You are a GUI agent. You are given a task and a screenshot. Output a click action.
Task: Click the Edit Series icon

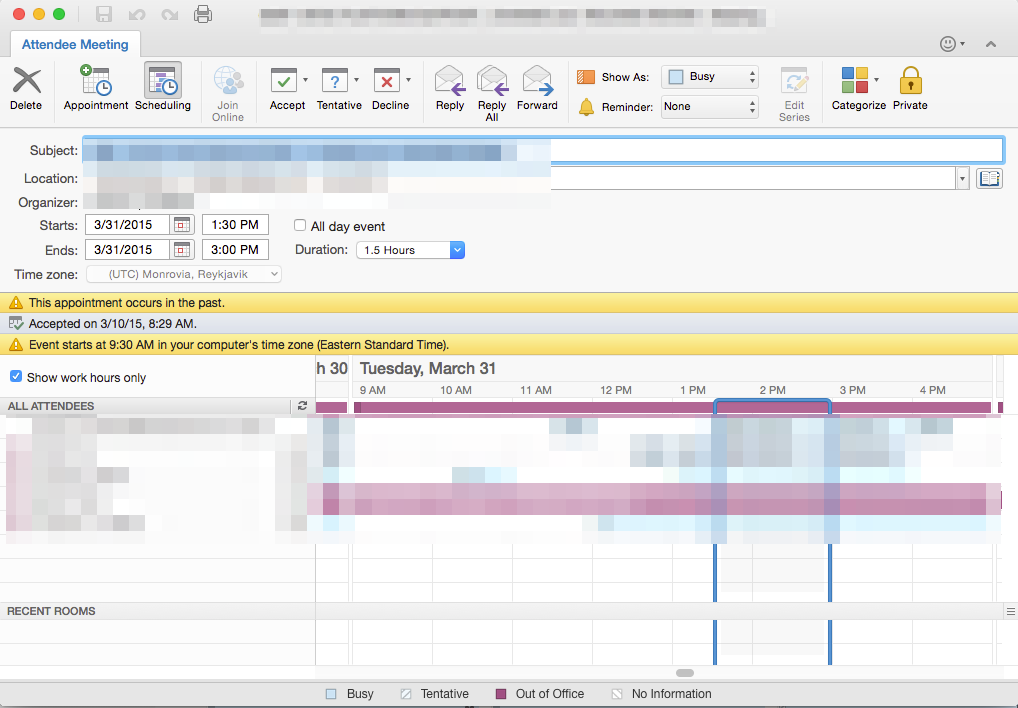click(x=794, y=81)
